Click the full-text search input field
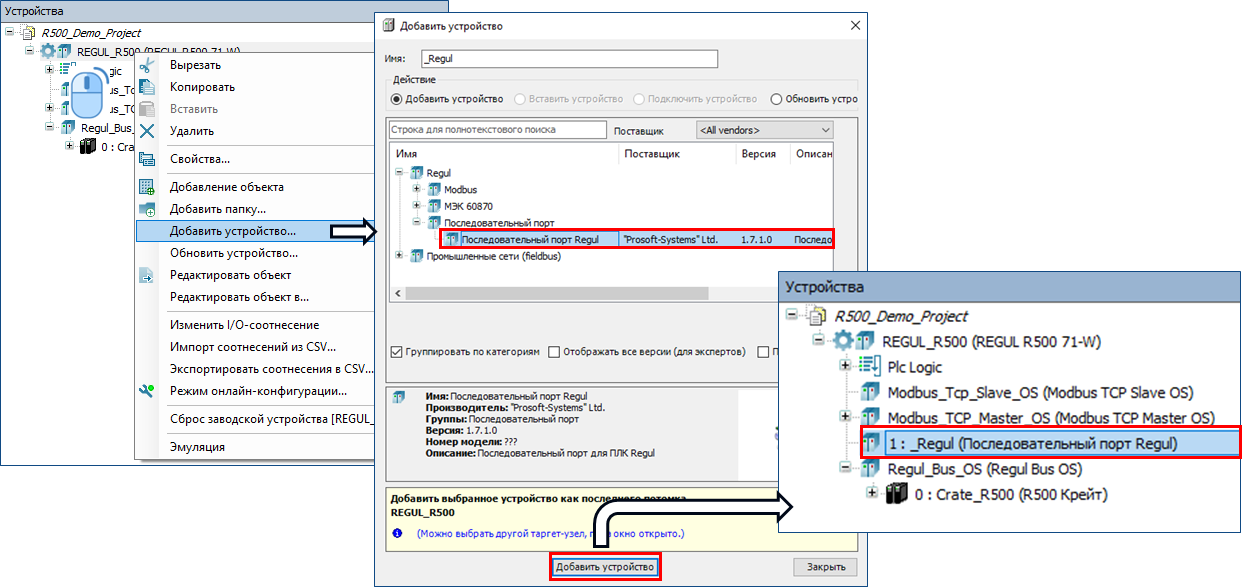 [x=497, y=130]
